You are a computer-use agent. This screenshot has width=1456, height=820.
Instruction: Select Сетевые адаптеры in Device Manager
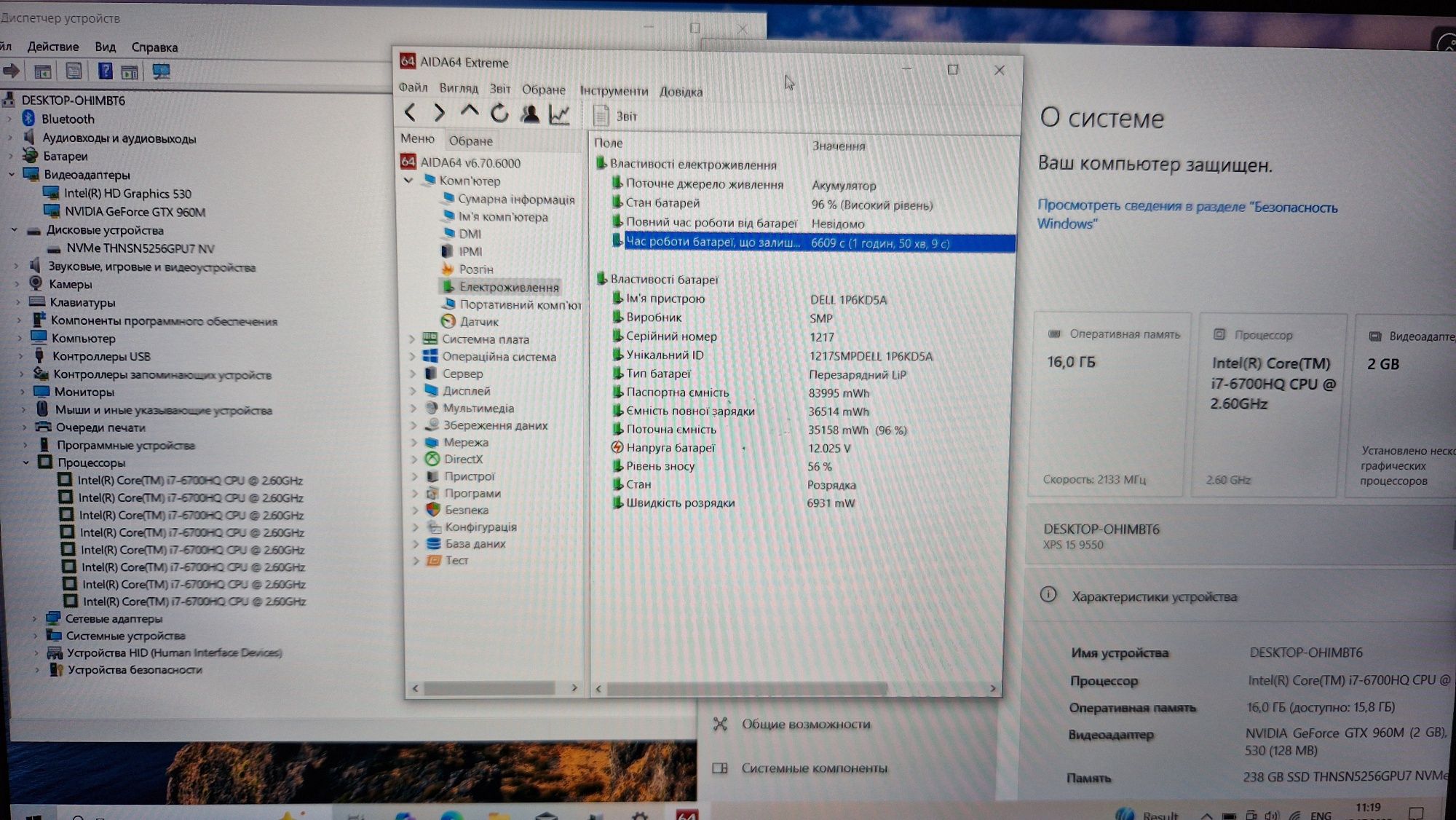[x=103, y=618]
